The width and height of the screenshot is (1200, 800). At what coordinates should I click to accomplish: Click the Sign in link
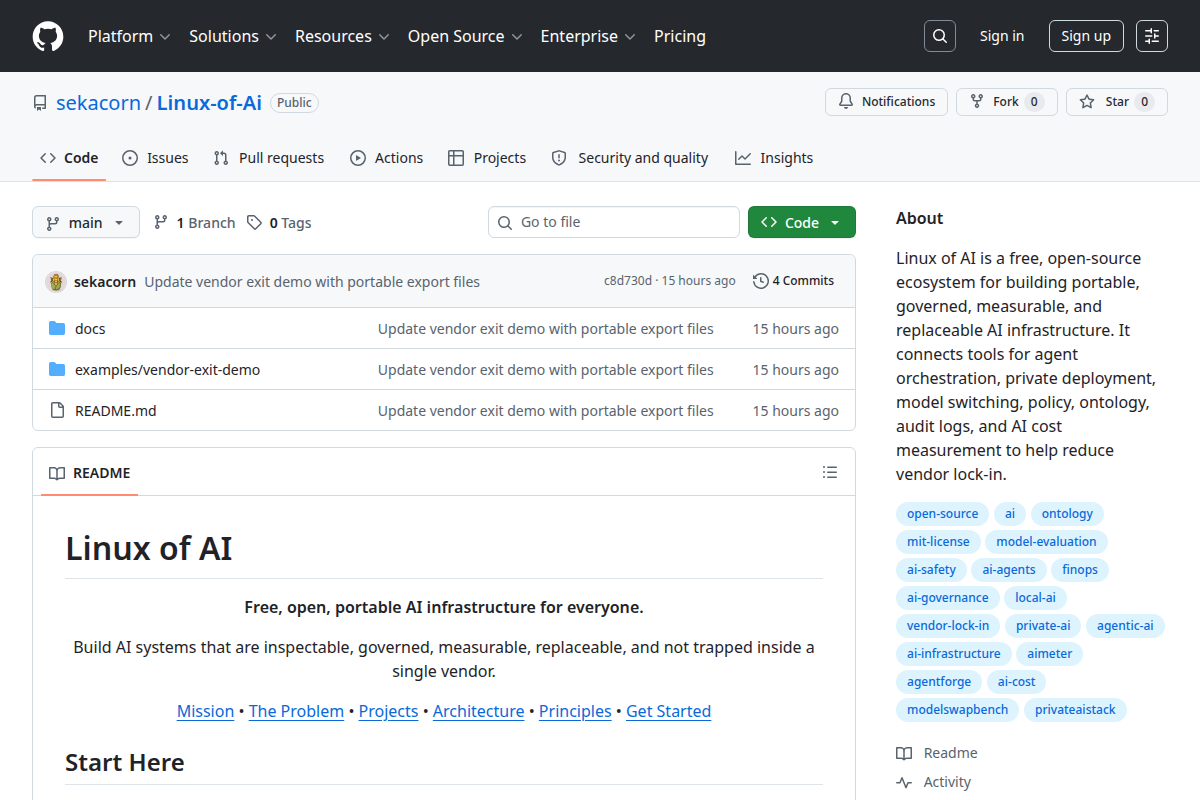1002,36
